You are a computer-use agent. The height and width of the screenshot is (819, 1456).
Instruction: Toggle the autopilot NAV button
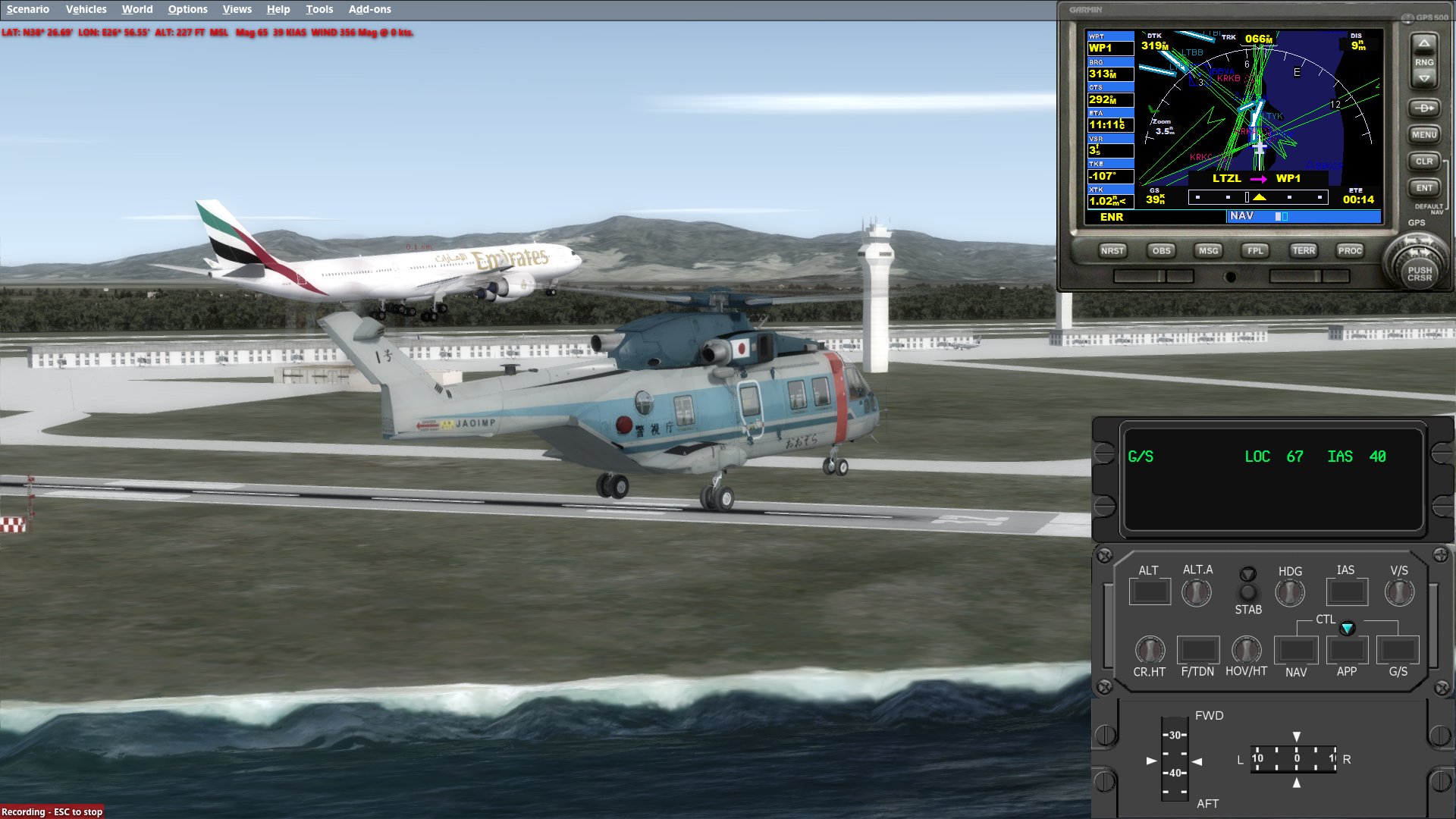point(1296,650)
